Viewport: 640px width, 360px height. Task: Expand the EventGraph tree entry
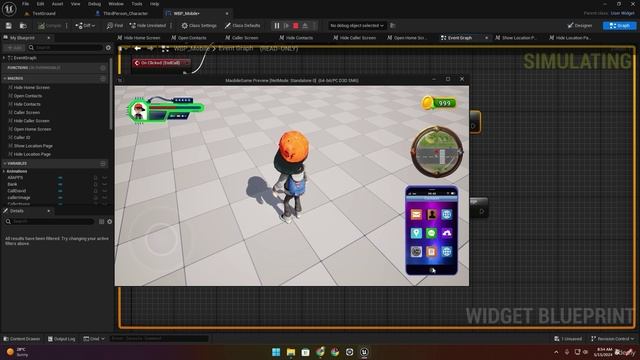(4, 58)
